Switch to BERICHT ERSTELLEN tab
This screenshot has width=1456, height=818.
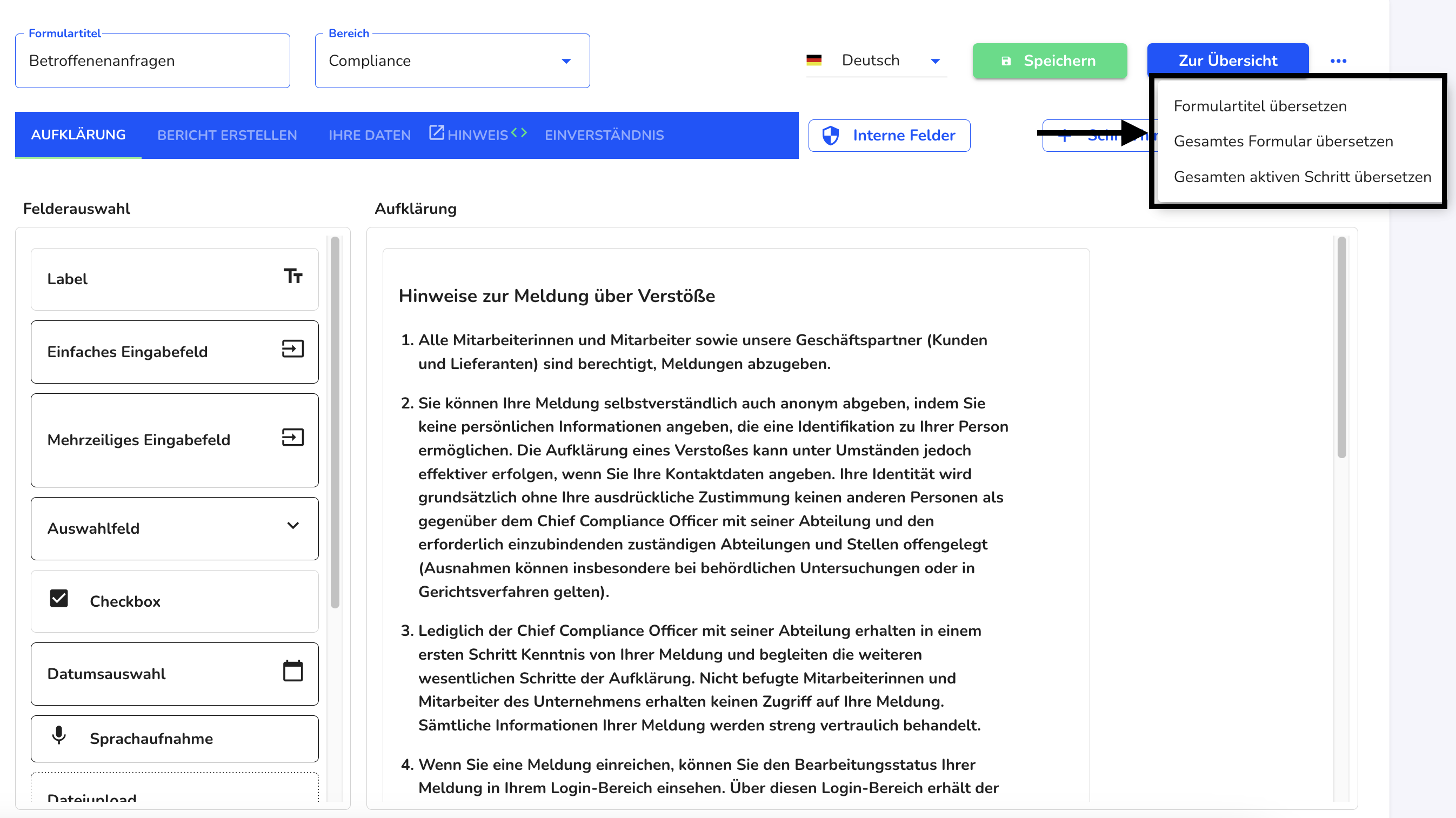pyautogui.click(x=226, y=135)
